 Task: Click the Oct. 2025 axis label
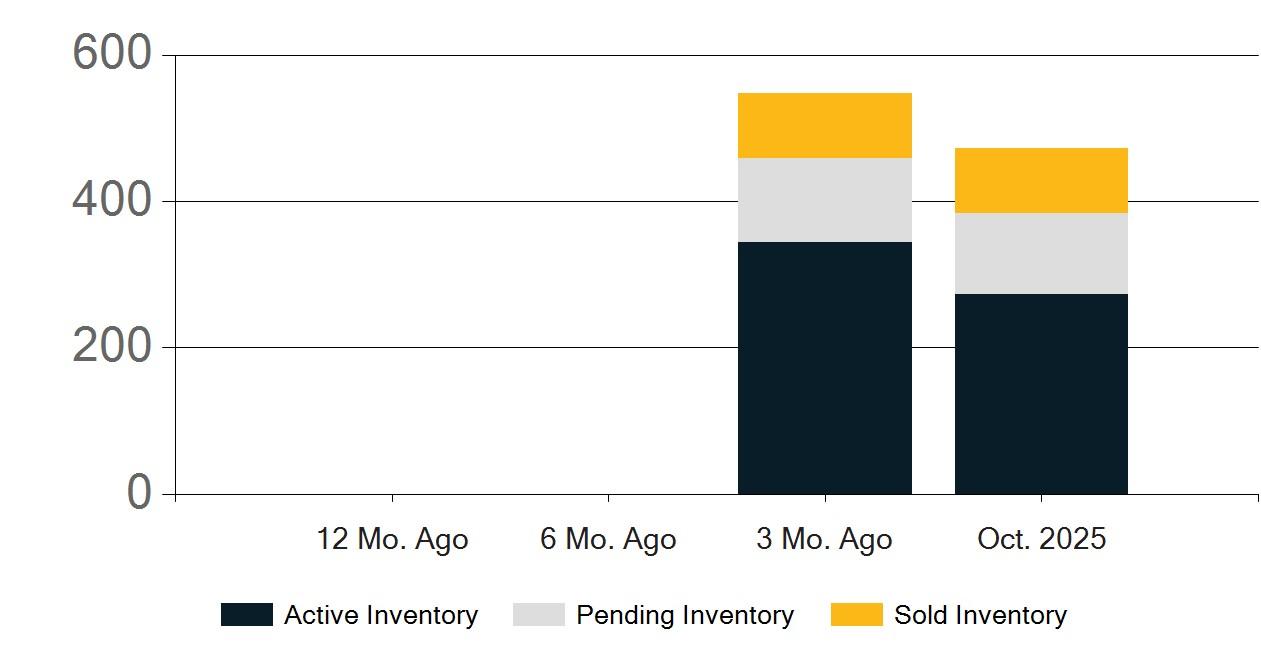pos(1041,540)
